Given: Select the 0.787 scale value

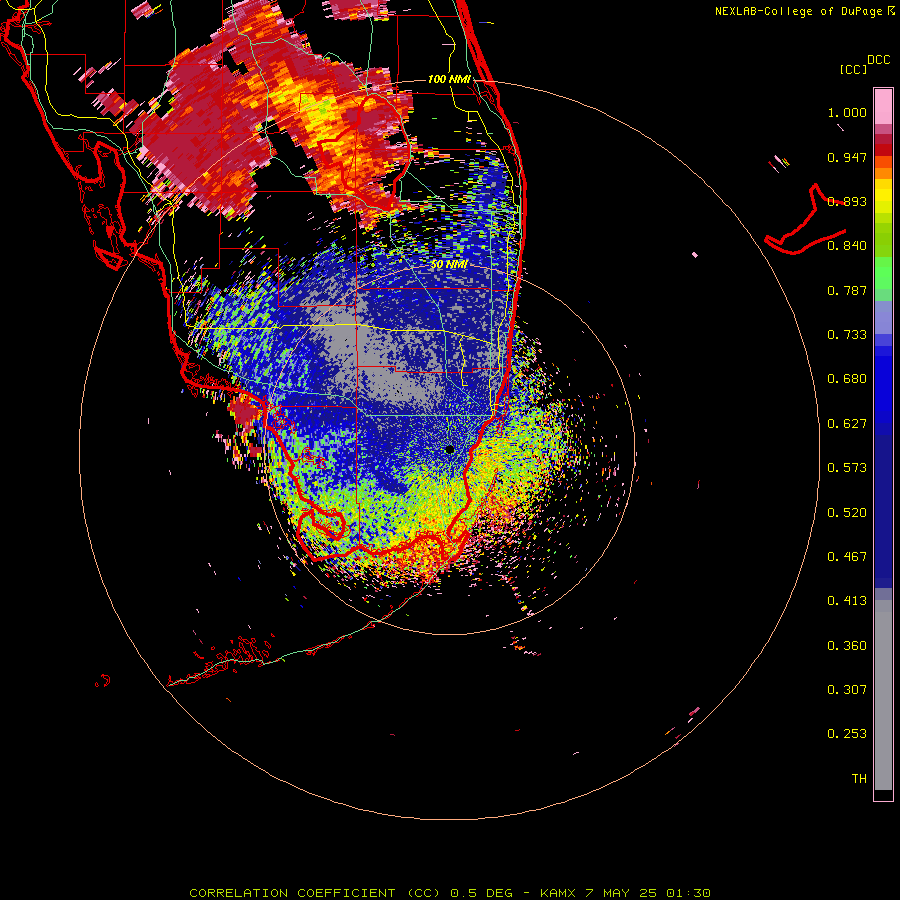Looking at the screenshot, I should 847,290.
